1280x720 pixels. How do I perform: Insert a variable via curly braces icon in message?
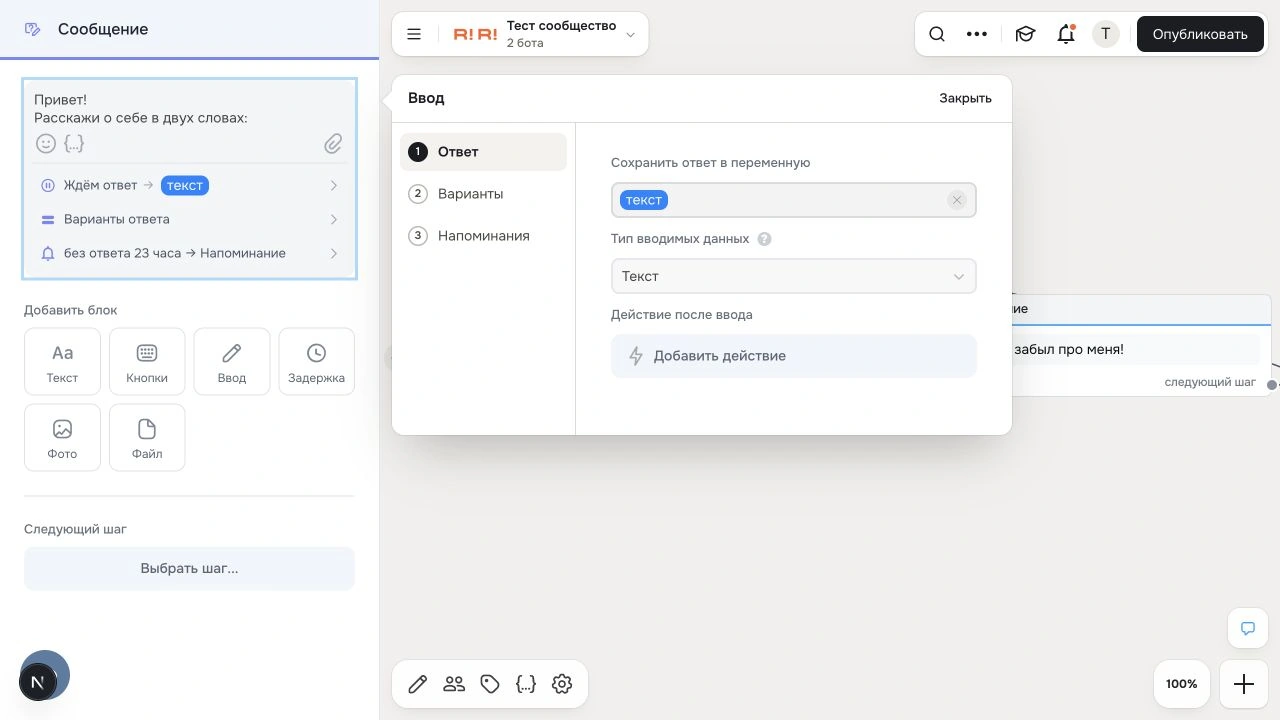pyautogui.click(x=74, y=143)
